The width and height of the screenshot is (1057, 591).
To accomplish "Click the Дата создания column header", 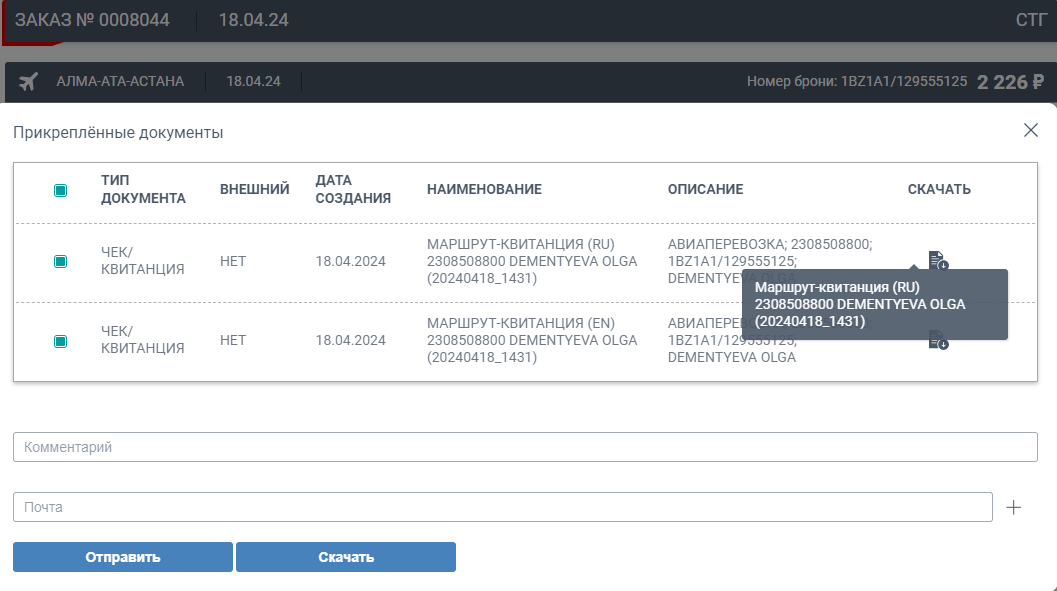I will (352, 189).
